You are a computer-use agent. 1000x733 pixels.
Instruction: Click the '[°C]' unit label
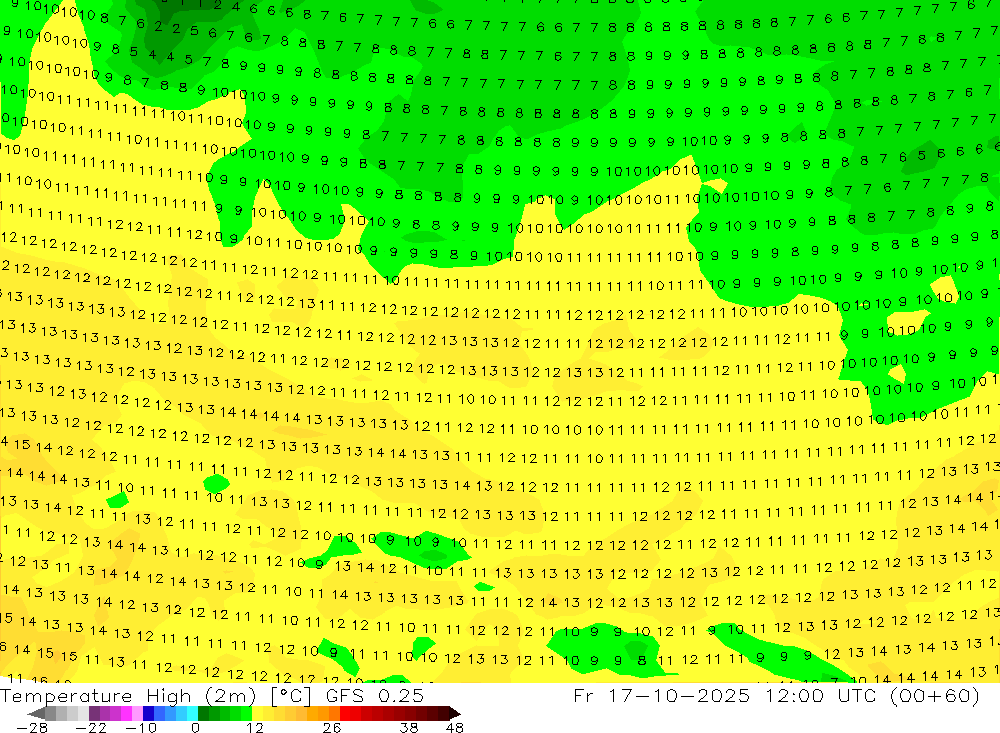291,696
